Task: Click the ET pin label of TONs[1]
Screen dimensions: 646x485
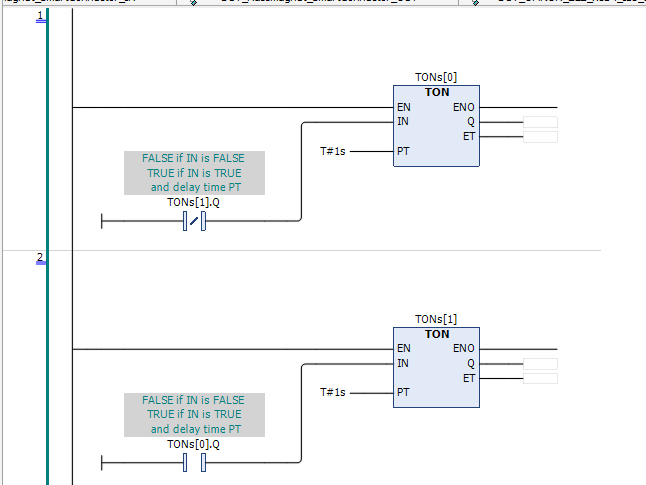Action: click(469, 378)
